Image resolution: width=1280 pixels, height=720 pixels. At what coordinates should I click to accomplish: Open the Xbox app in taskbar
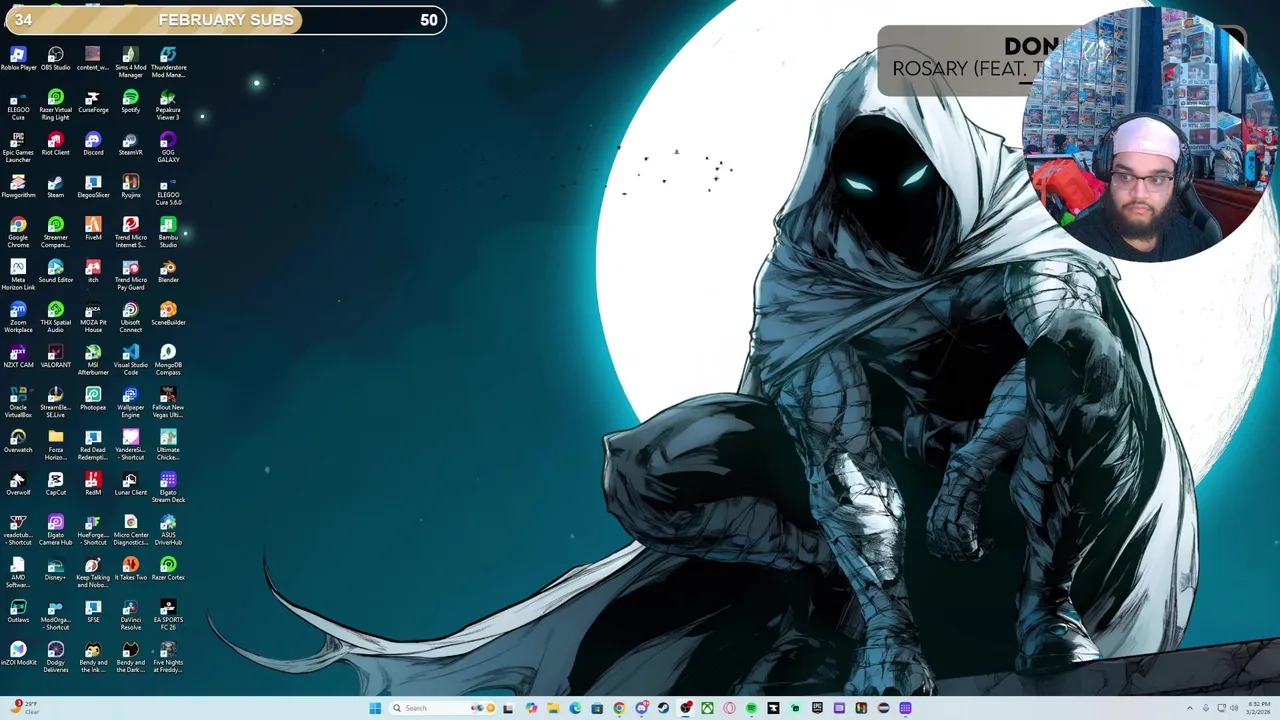707,708
